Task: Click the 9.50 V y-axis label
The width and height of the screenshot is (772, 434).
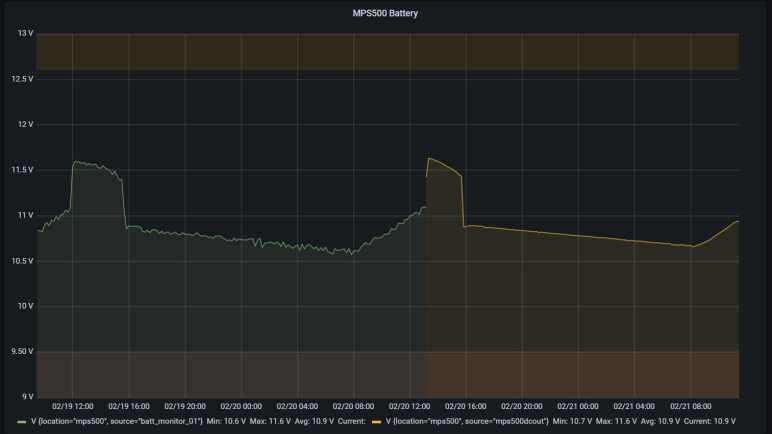Action: pos(20,351)
